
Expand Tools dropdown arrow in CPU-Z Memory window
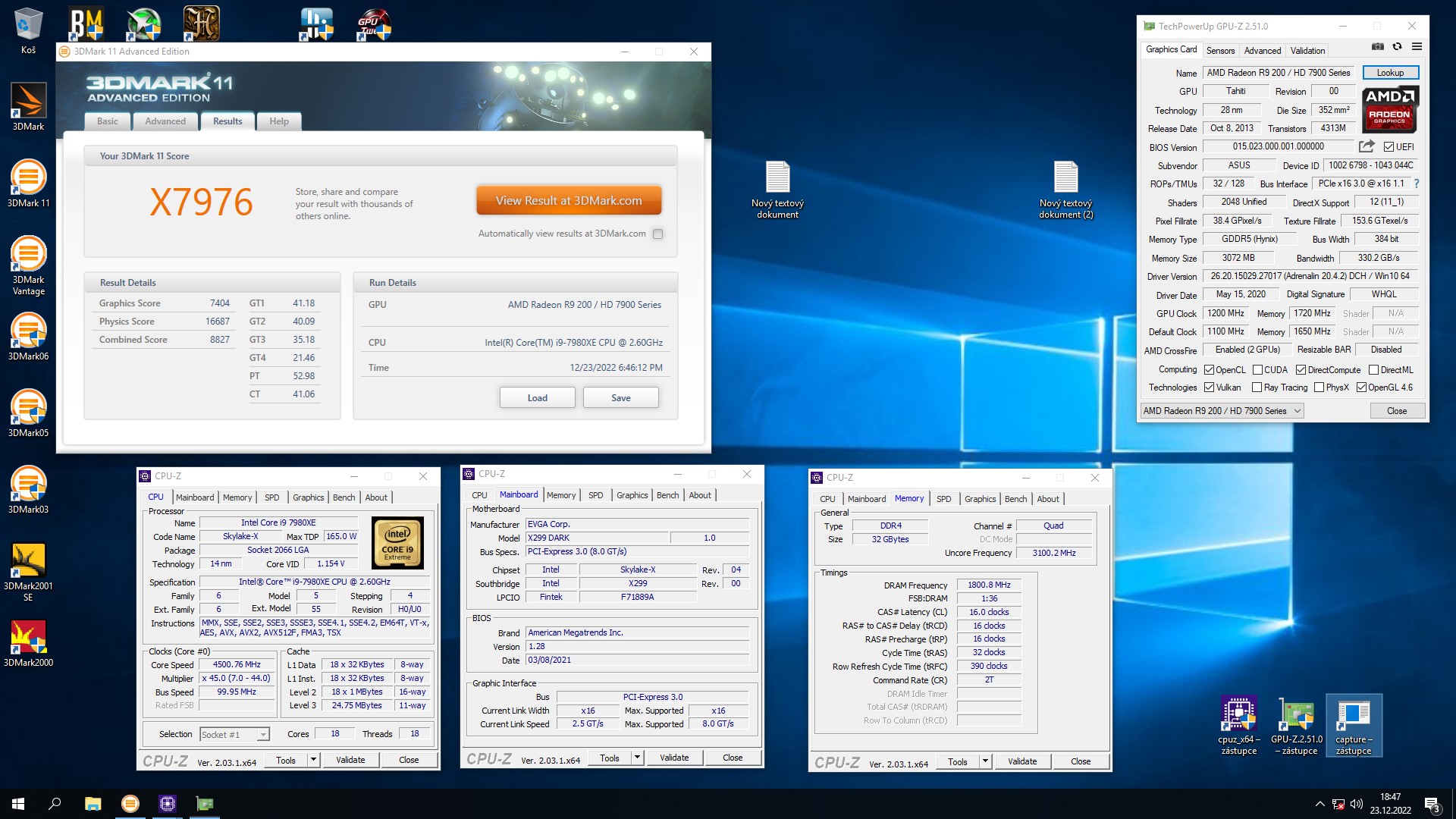[x=985, y=761]
